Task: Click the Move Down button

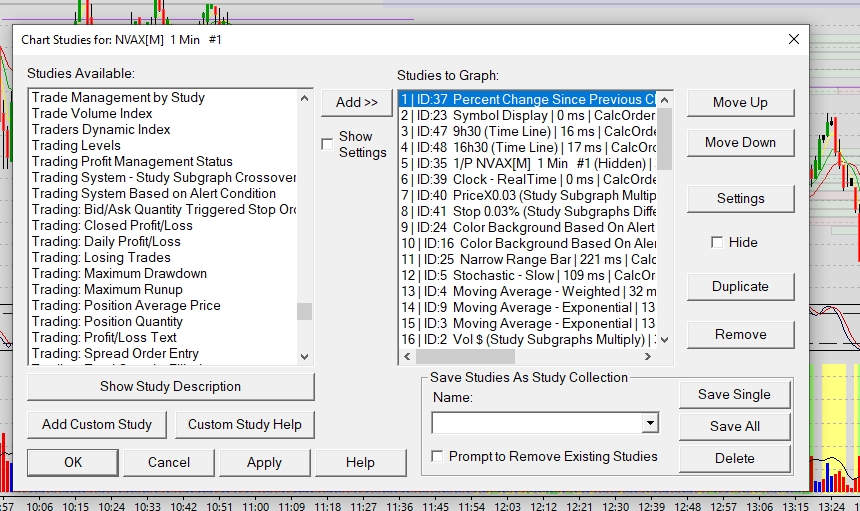Action: (x=740, y=143)
